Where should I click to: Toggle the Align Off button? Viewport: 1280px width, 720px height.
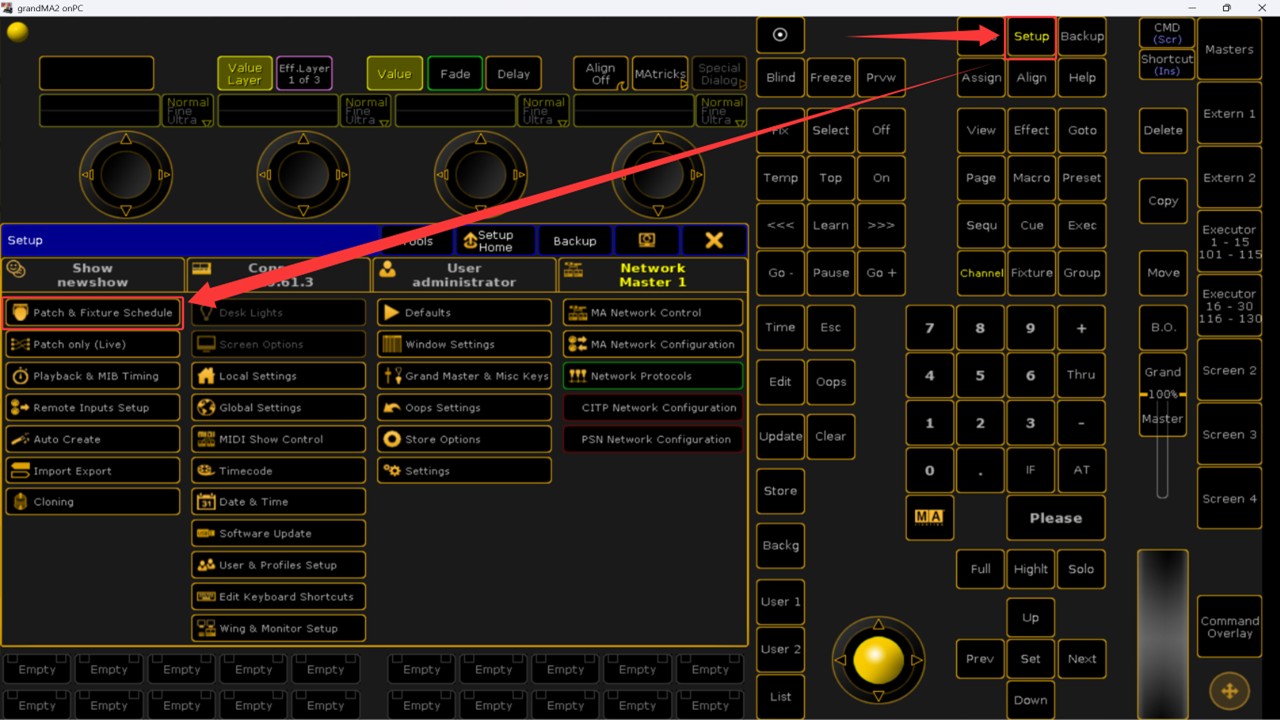[x=600, y=74]
